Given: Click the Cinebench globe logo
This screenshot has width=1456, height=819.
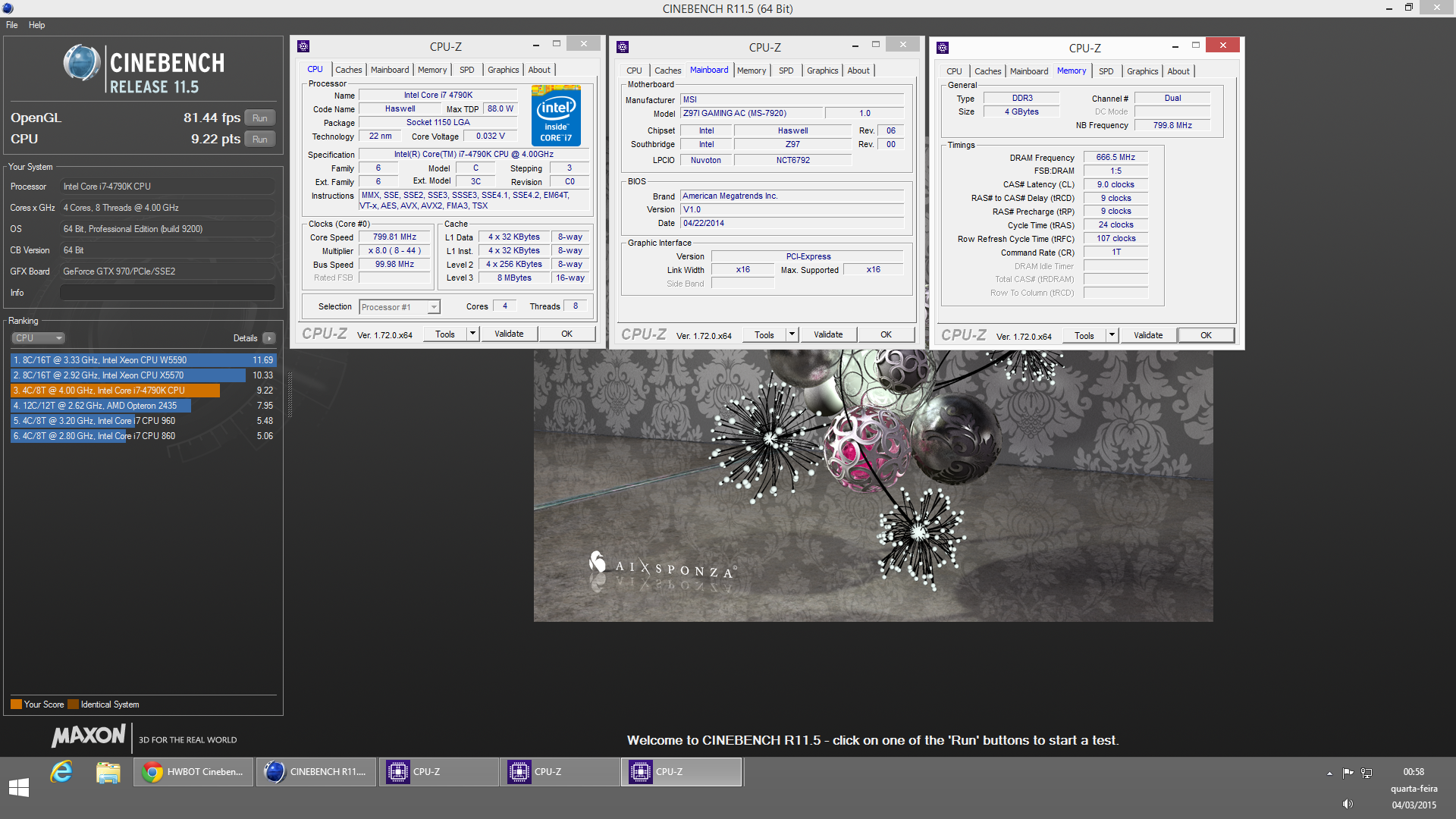Looking at the screenshot, I should (x=81, y=63).
